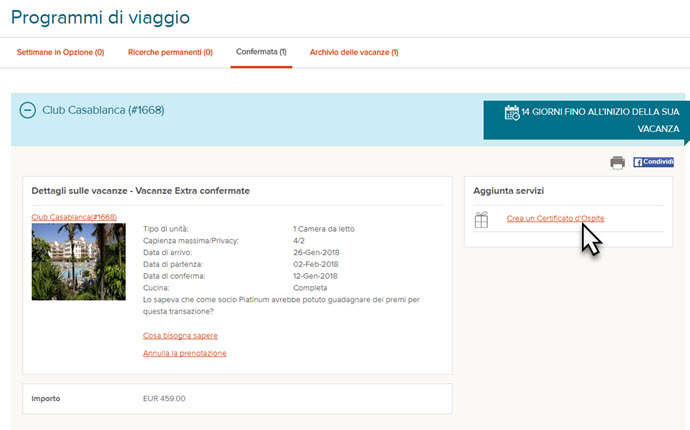Click the unit type value 1 Camera da letto
Screen dimensions: 690x430
click(323, 229)
